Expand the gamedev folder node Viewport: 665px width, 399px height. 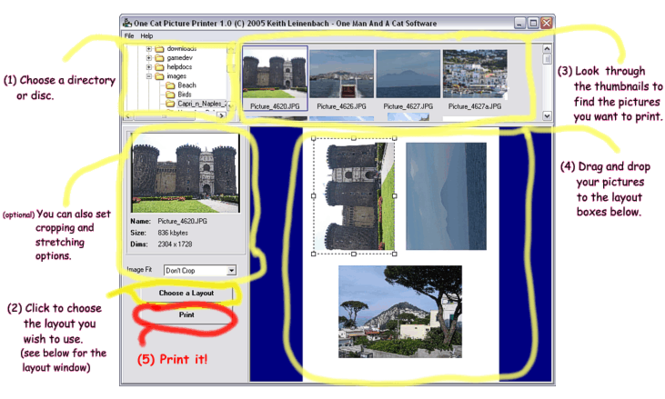tap(149, 58)
